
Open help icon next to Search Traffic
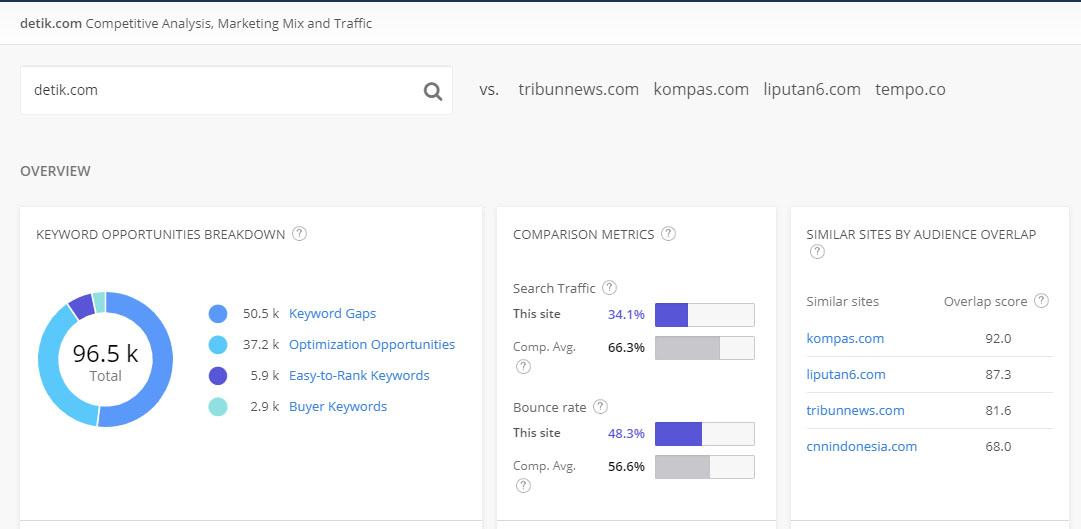click(x=609, y=288)
